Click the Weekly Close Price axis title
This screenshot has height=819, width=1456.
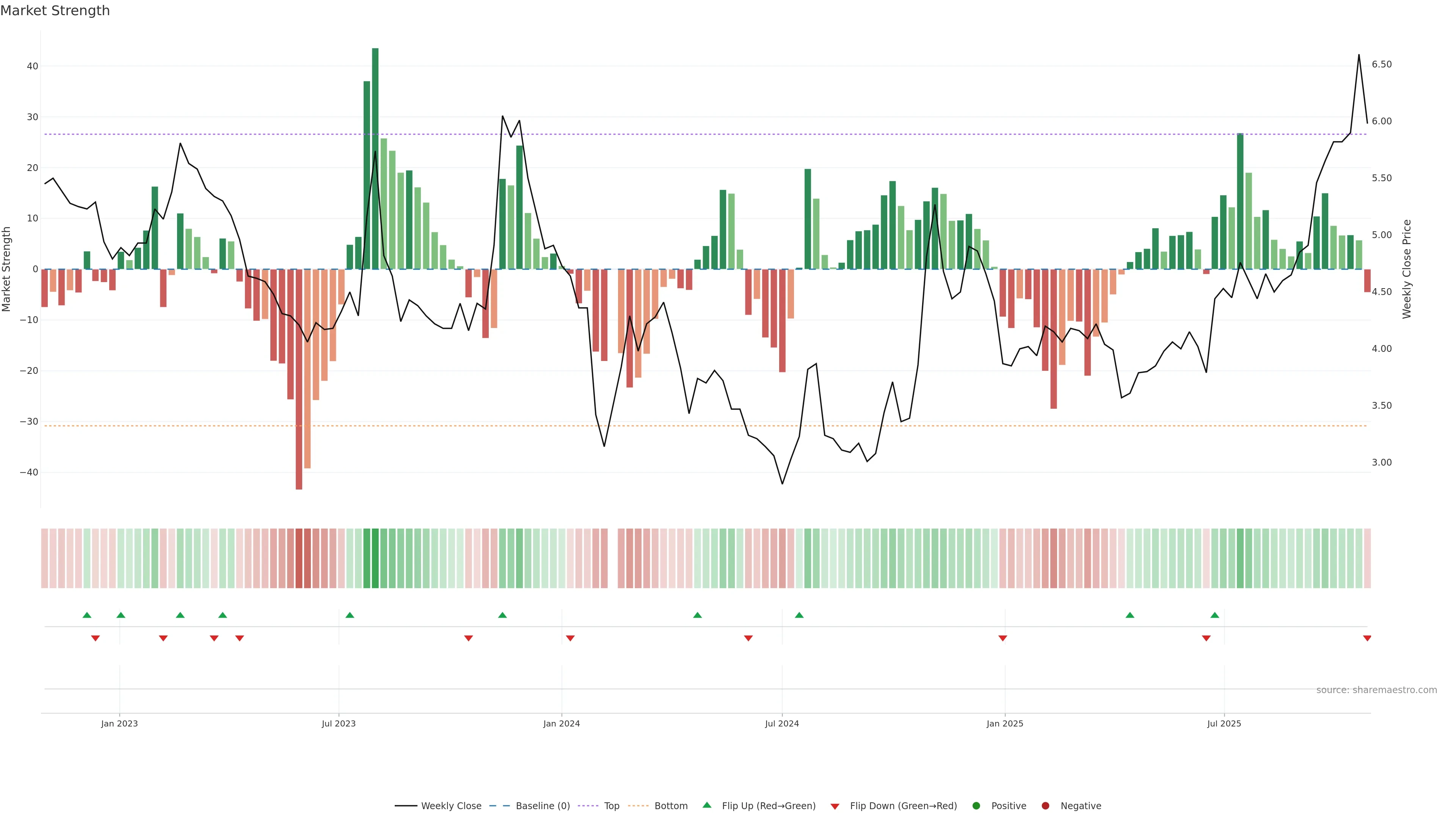pyautogui.click(x=1407, y=269)
